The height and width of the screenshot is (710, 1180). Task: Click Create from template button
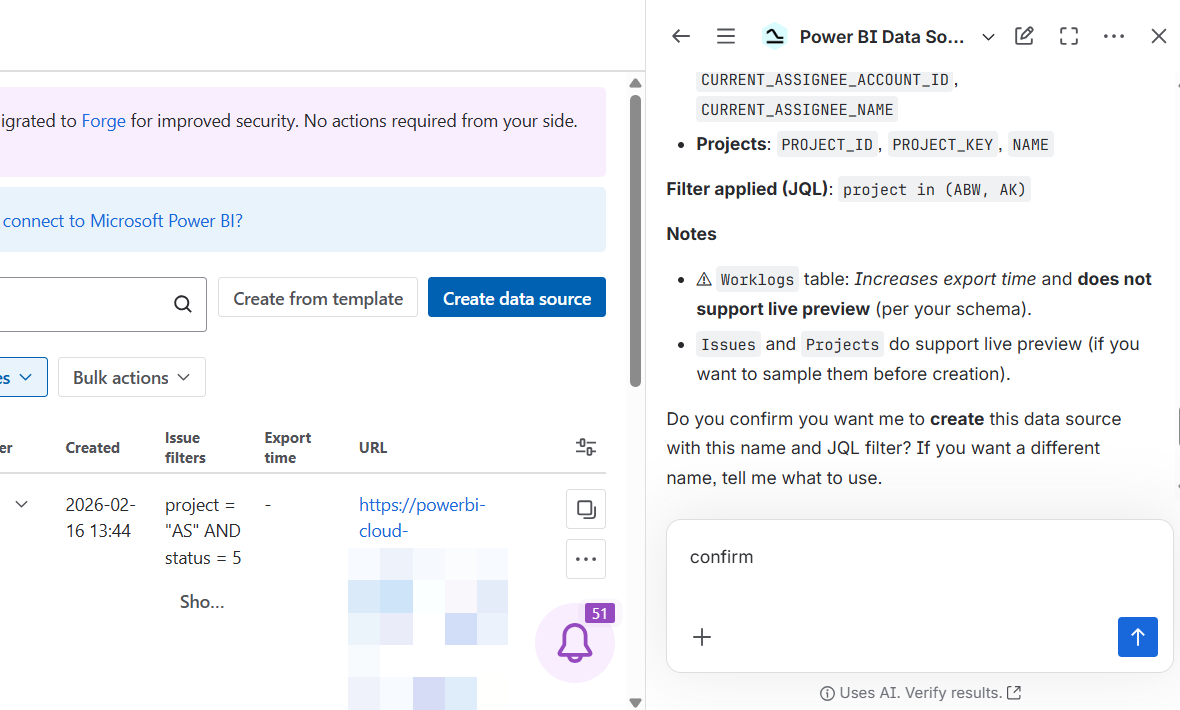(318, 298)
